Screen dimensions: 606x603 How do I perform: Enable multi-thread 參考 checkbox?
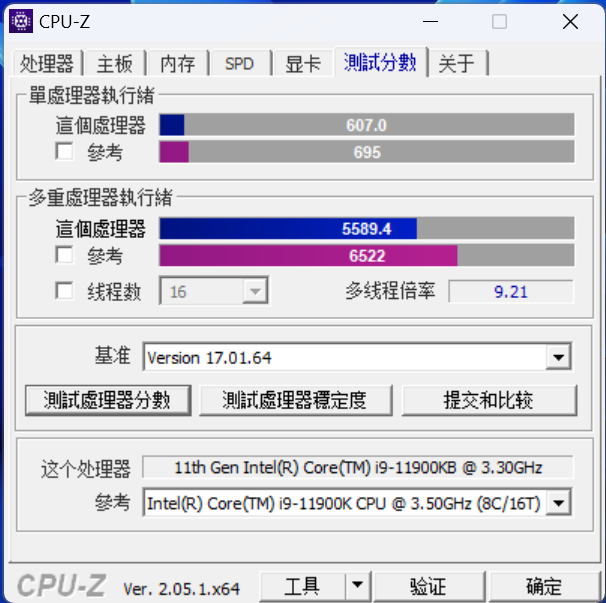(x=64, y=255)
